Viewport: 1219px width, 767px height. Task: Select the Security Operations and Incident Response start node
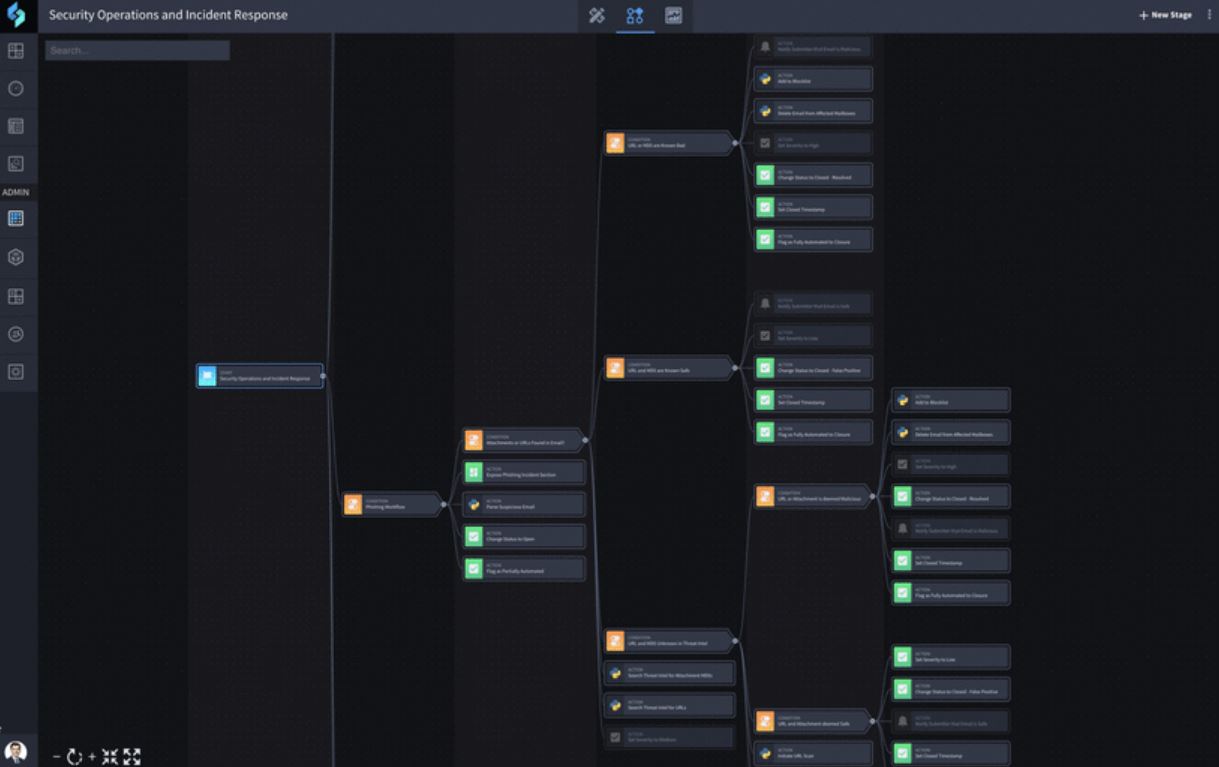[x=260, y=376]
